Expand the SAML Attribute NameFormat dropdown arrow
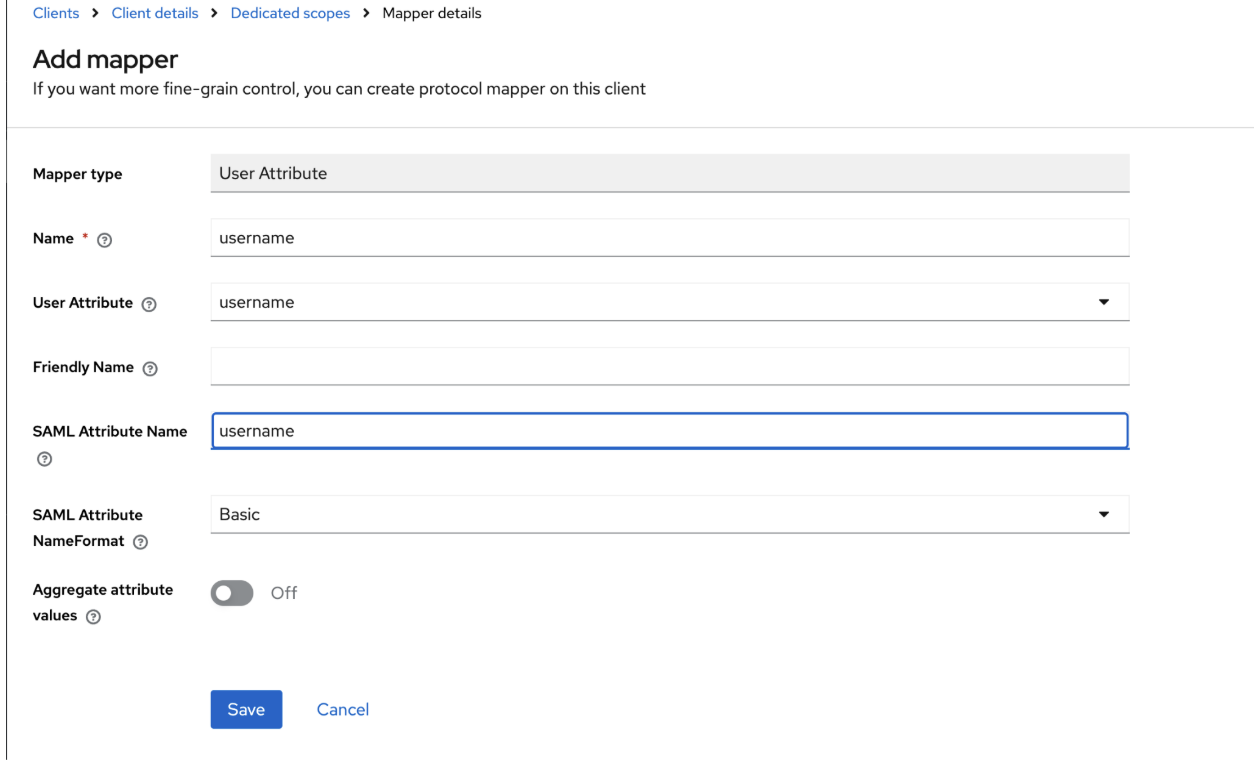Viewport: 1256px width, 760px height. click(x=1104, y=514)
